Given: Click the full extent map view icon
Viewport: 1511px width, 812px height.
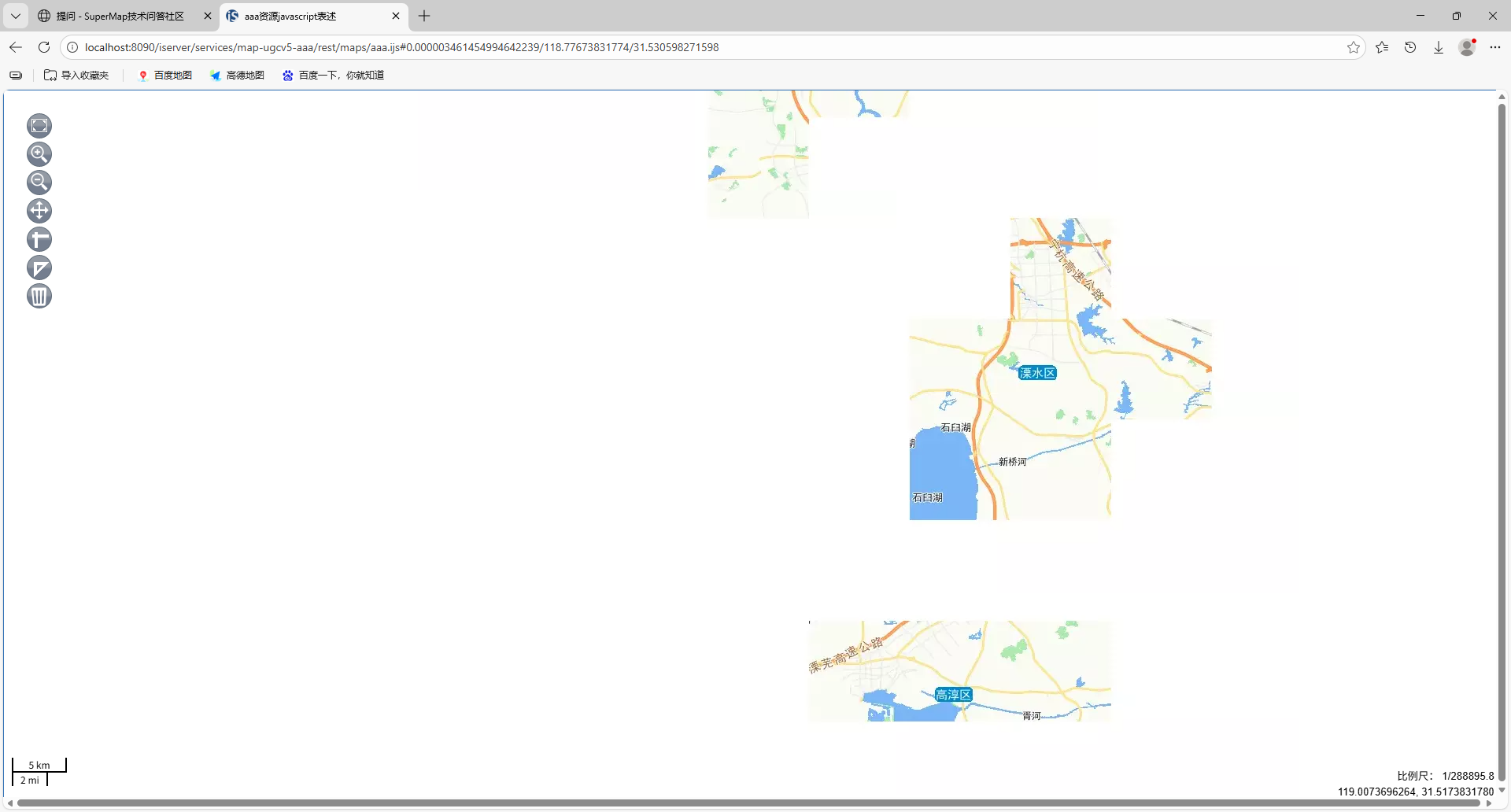Looking at the screenshot, I should [x=39, y=126].
